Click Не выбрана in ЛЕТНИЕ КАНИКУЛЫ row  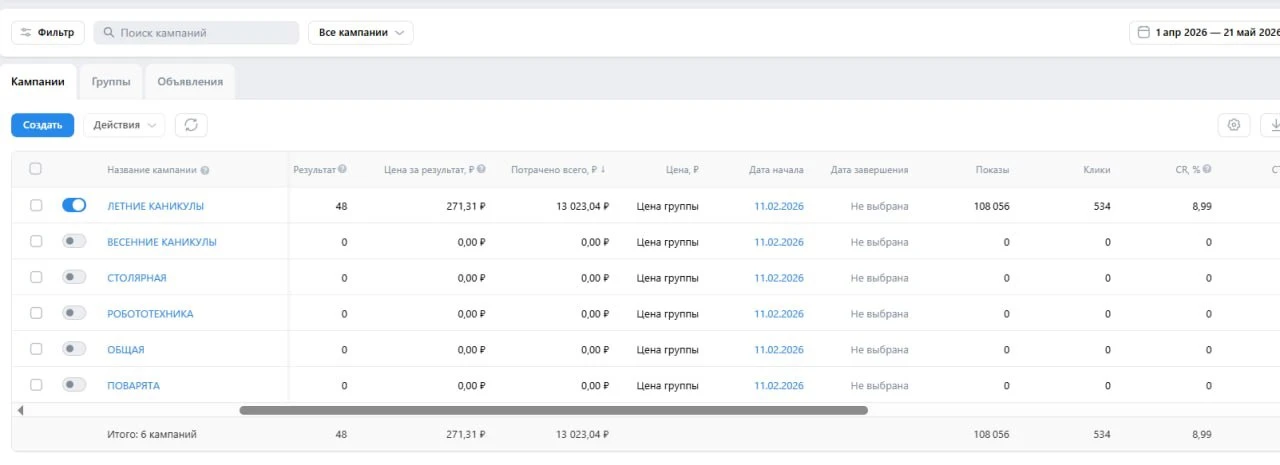(880, 206)
